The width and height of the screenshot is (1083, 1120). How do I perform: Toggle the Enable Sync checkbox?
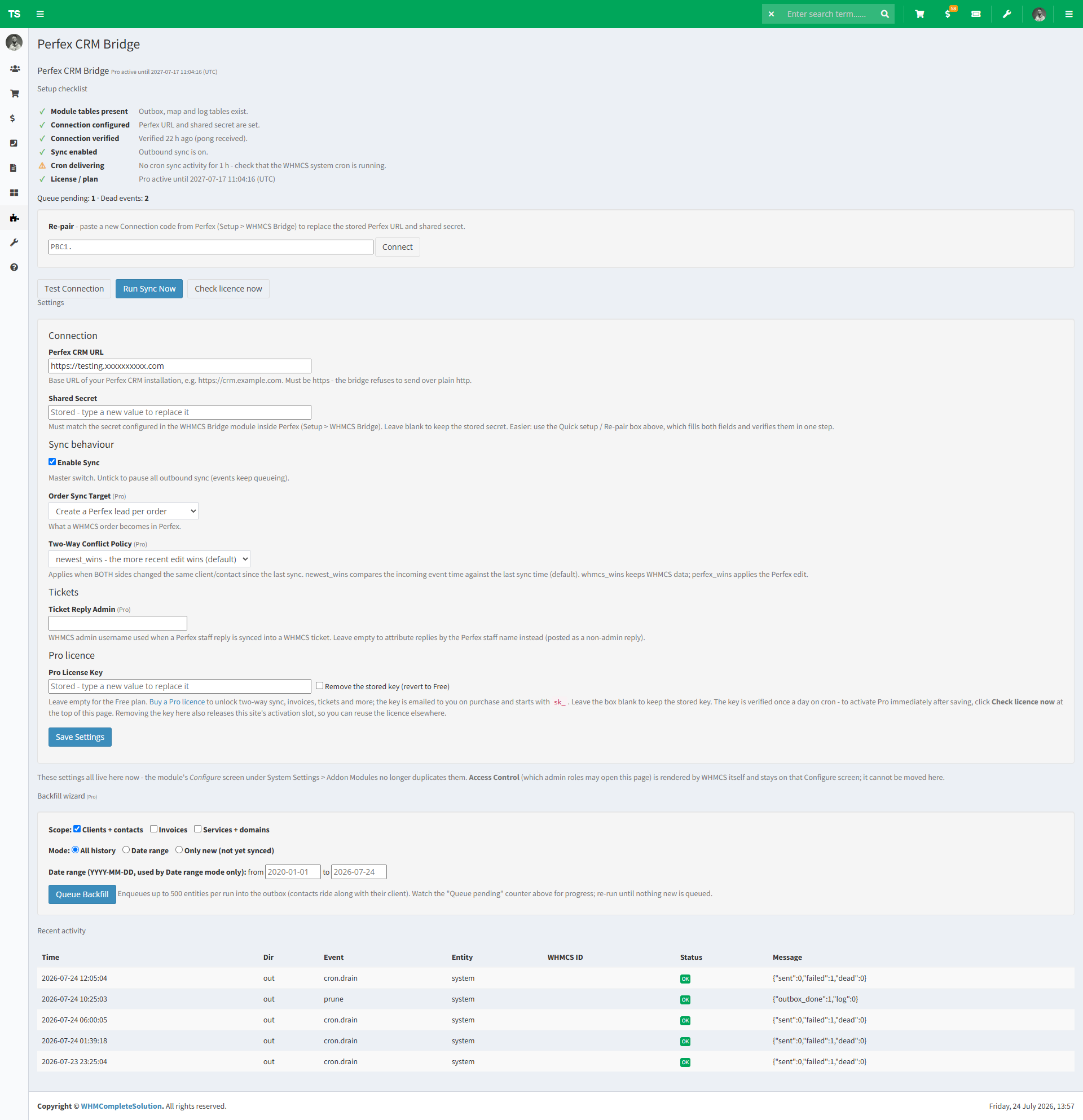[52, 462]
